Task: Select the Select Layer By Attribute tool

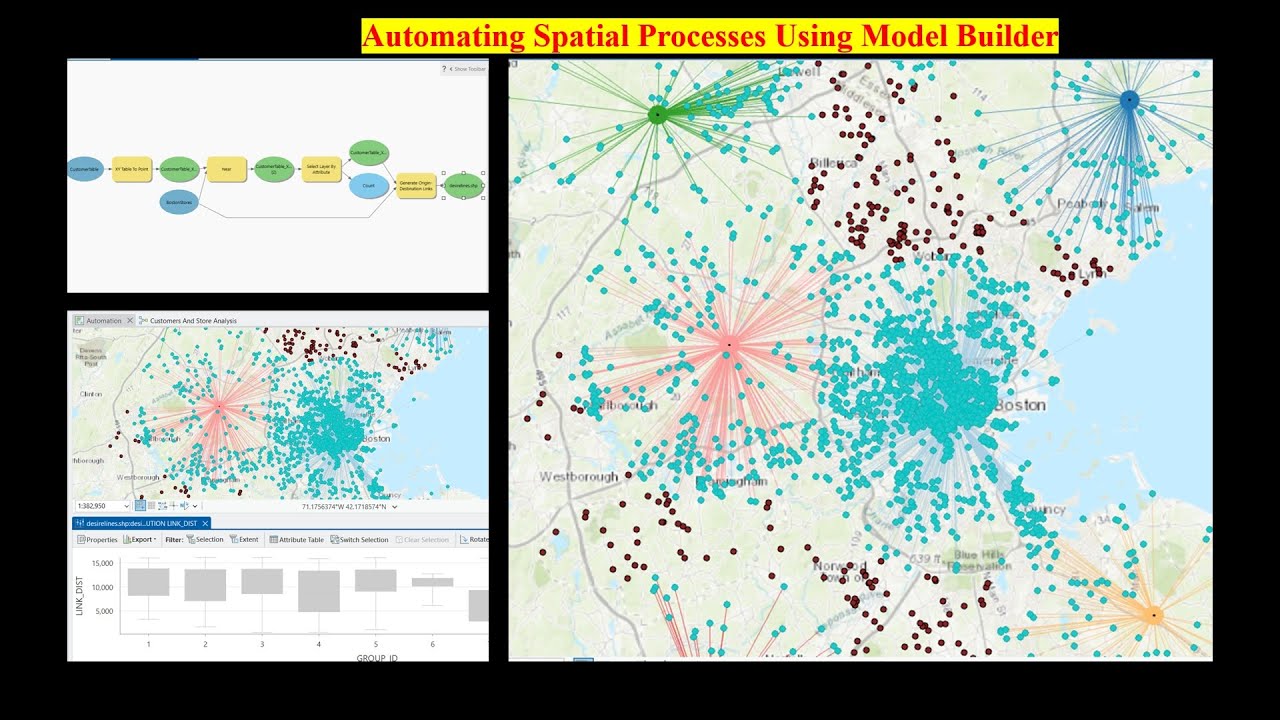Action: point(321,169)
